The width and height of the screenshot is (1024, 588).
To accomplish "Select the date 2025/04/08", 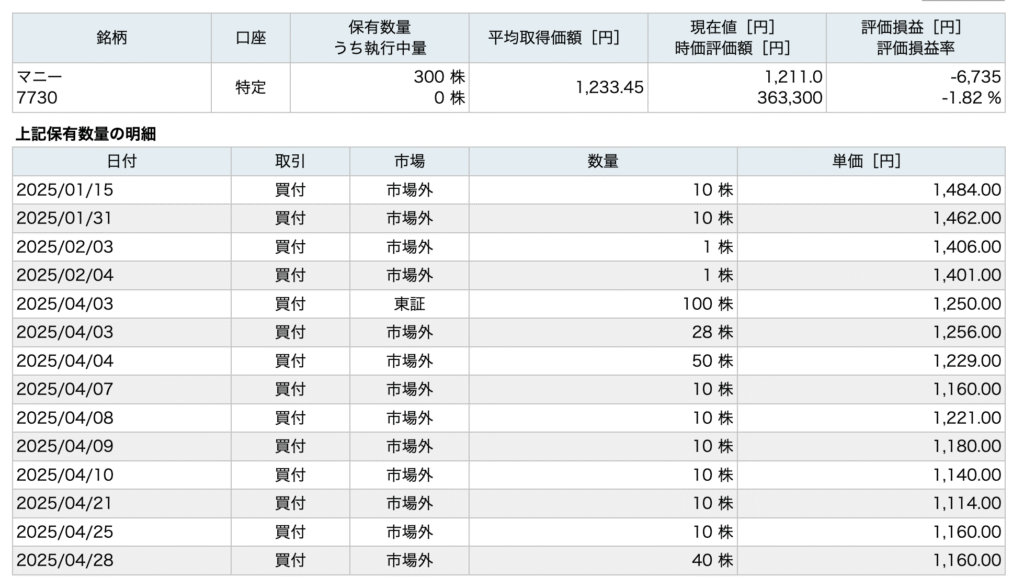I will coord(65,417).
